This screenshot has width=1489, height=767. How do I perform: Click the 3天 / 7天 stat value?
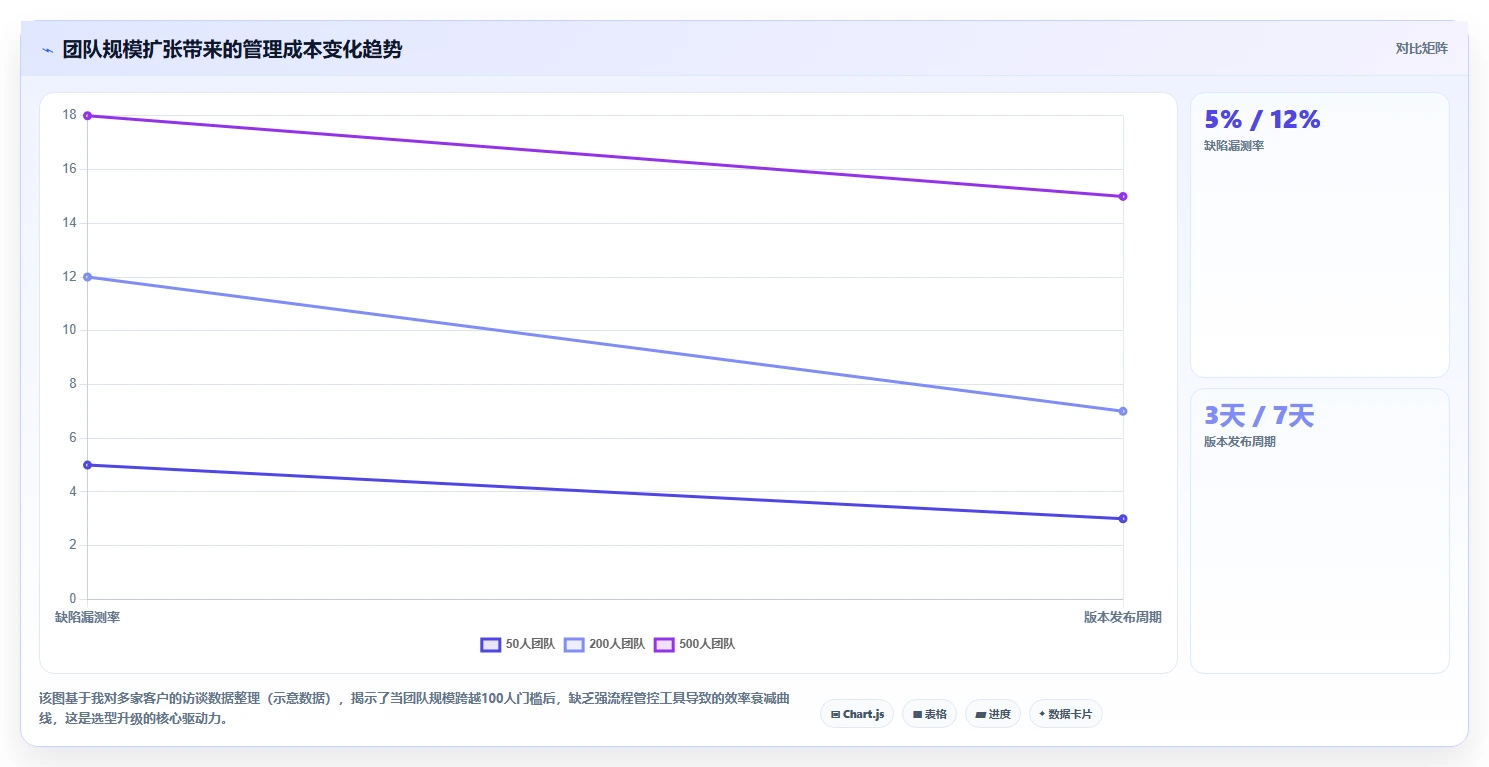1259,416
